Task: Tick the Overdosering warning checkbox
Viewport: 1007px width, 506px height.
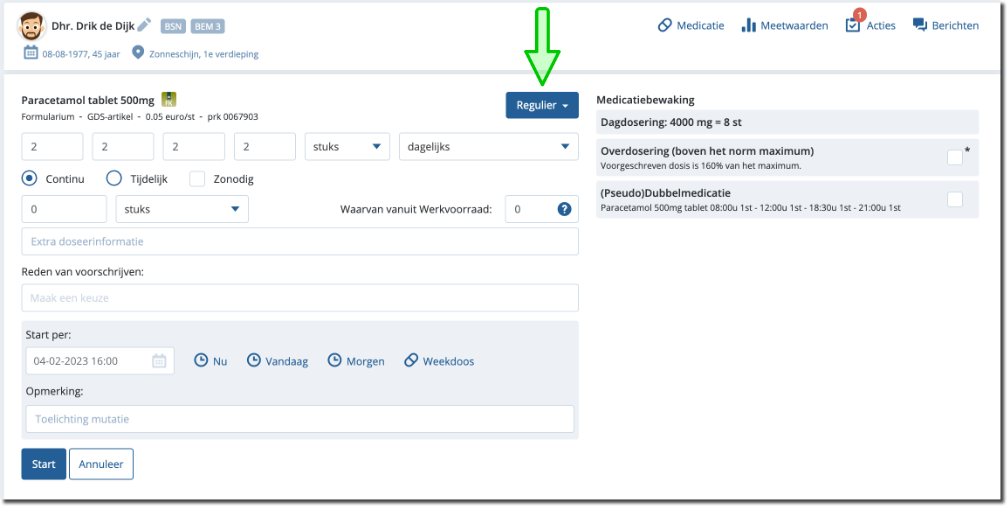Action: point(954,157)
